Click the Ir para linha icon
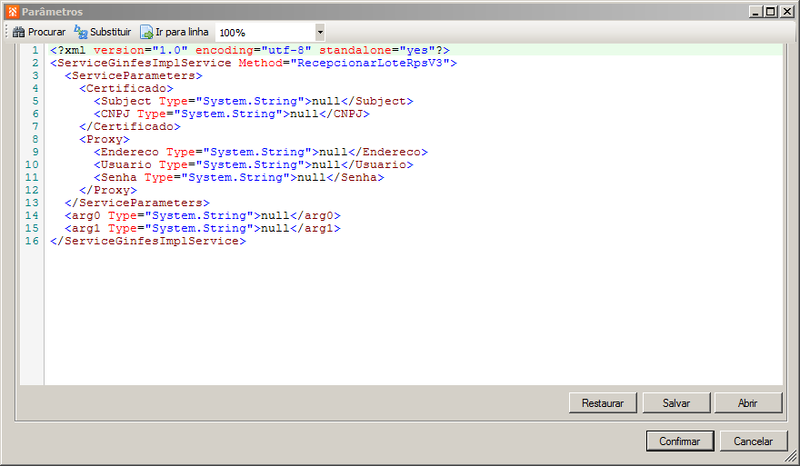Image resolution: width=800 pixels, height=466 pixels. tap(146, 32)
